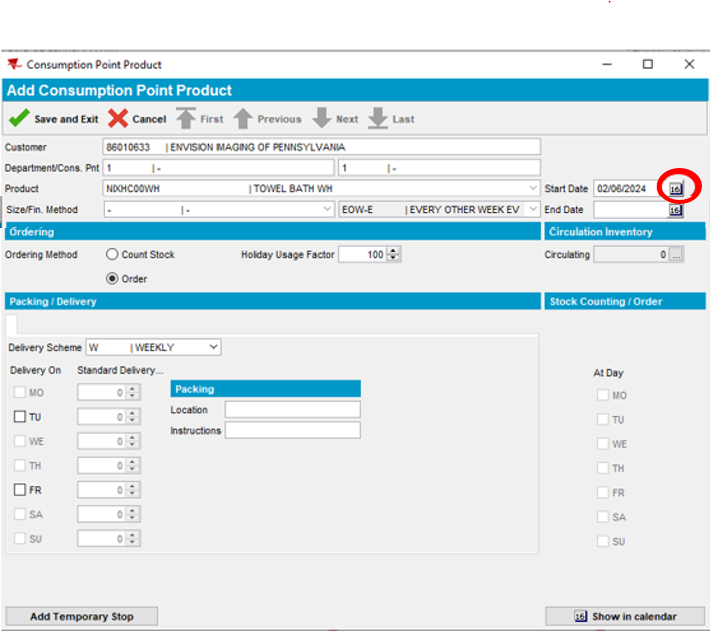Screen dimensions: 710x631
Task: Open the End Date calendar picker
Action: pos(675,210)
